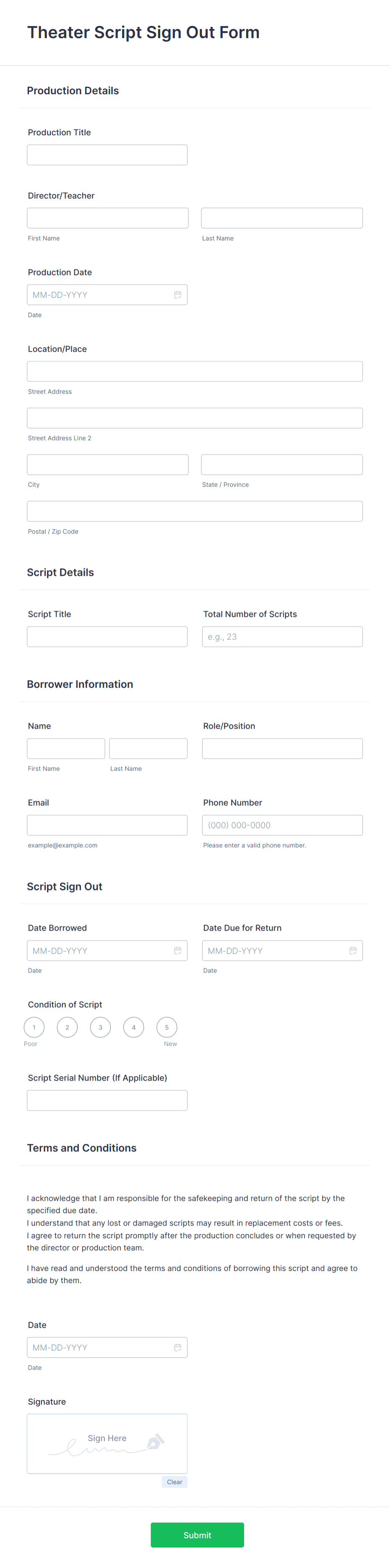Click the Phone Number field
The width and height of the screenshot is (390, 1568).
[x=282, y=825]
